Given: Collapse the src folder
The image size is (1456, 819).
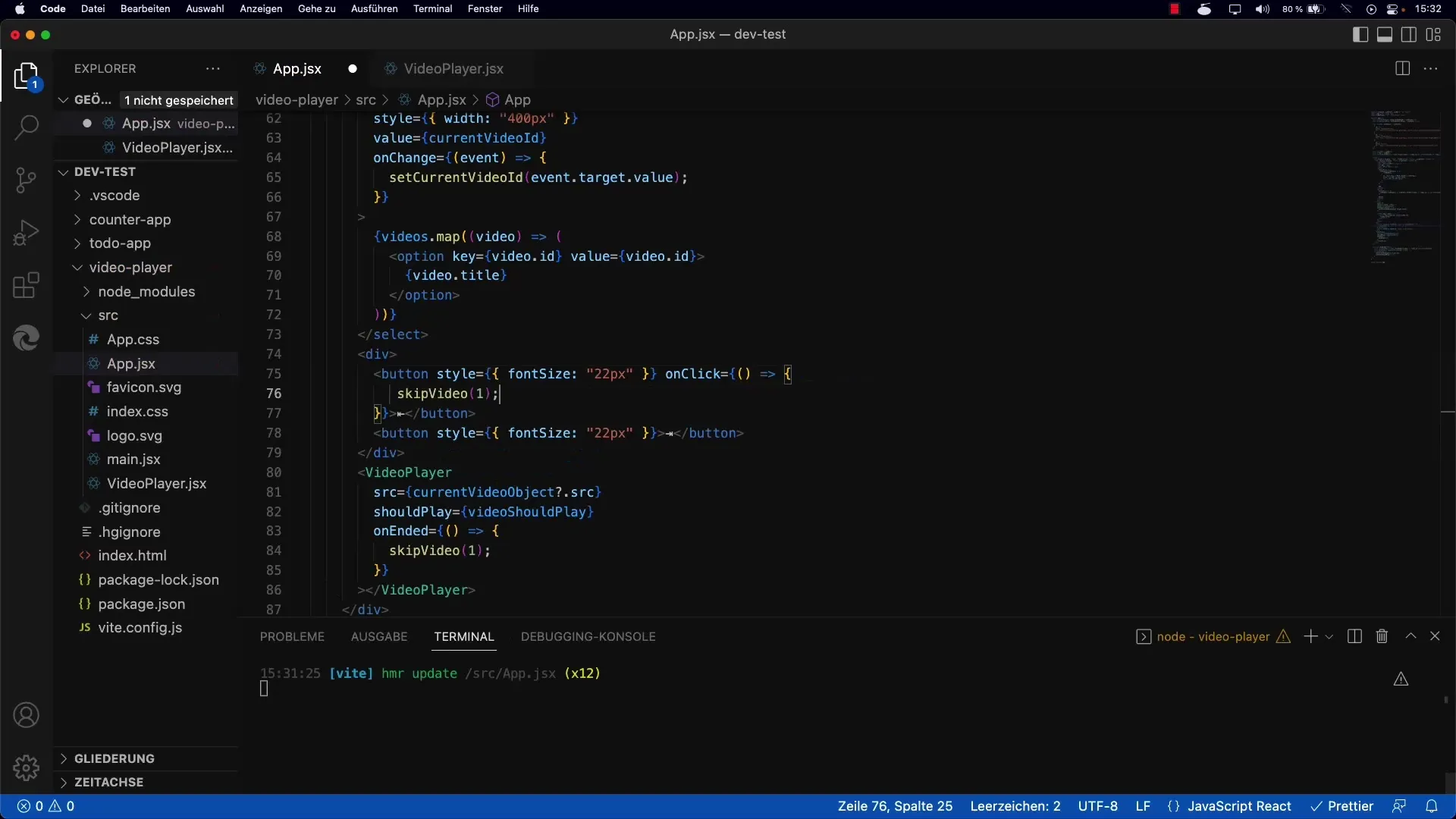Looking at the screenshot, I should coord(108,315).
